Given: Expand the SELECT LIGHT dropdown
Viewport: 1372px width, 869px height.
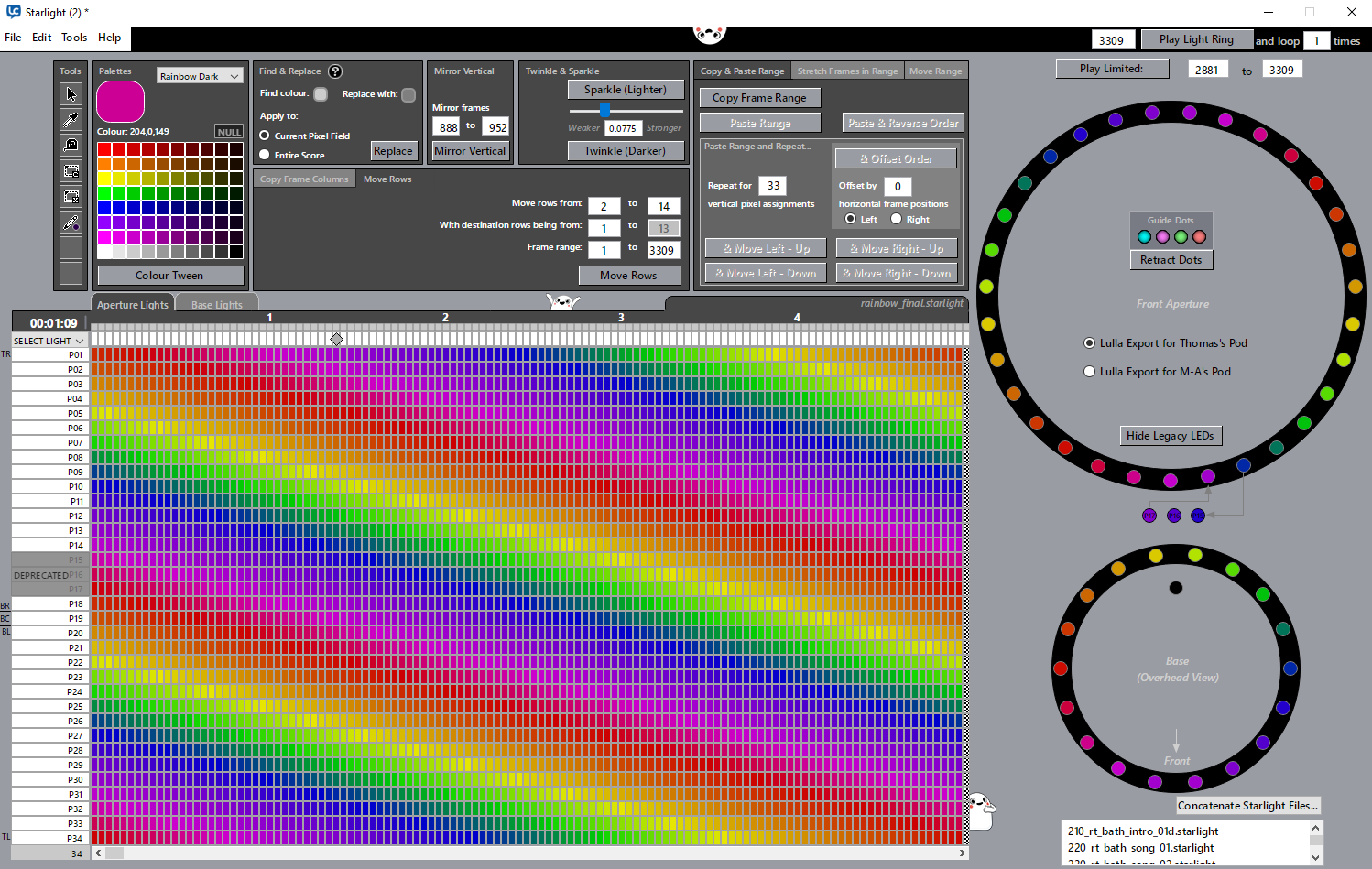Looking at the screenshot, I should (x=49, y=341).
